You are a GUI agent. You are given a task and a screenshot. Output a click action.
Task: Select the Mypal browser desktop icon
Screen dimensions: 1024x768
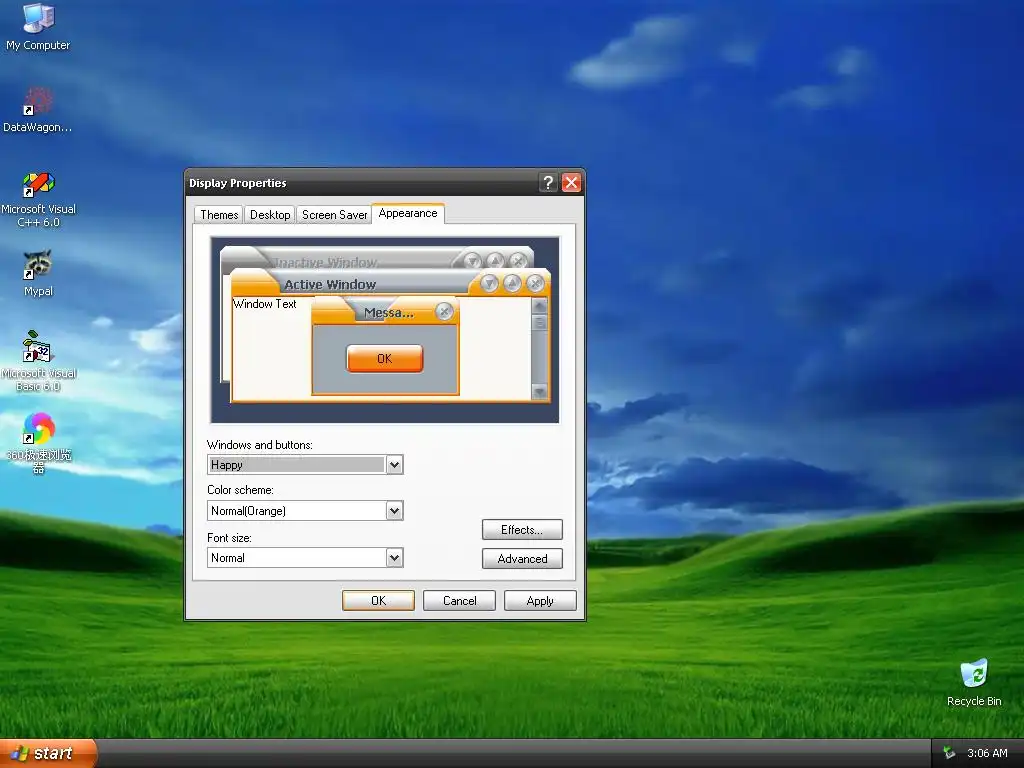[x=38, y=273]
